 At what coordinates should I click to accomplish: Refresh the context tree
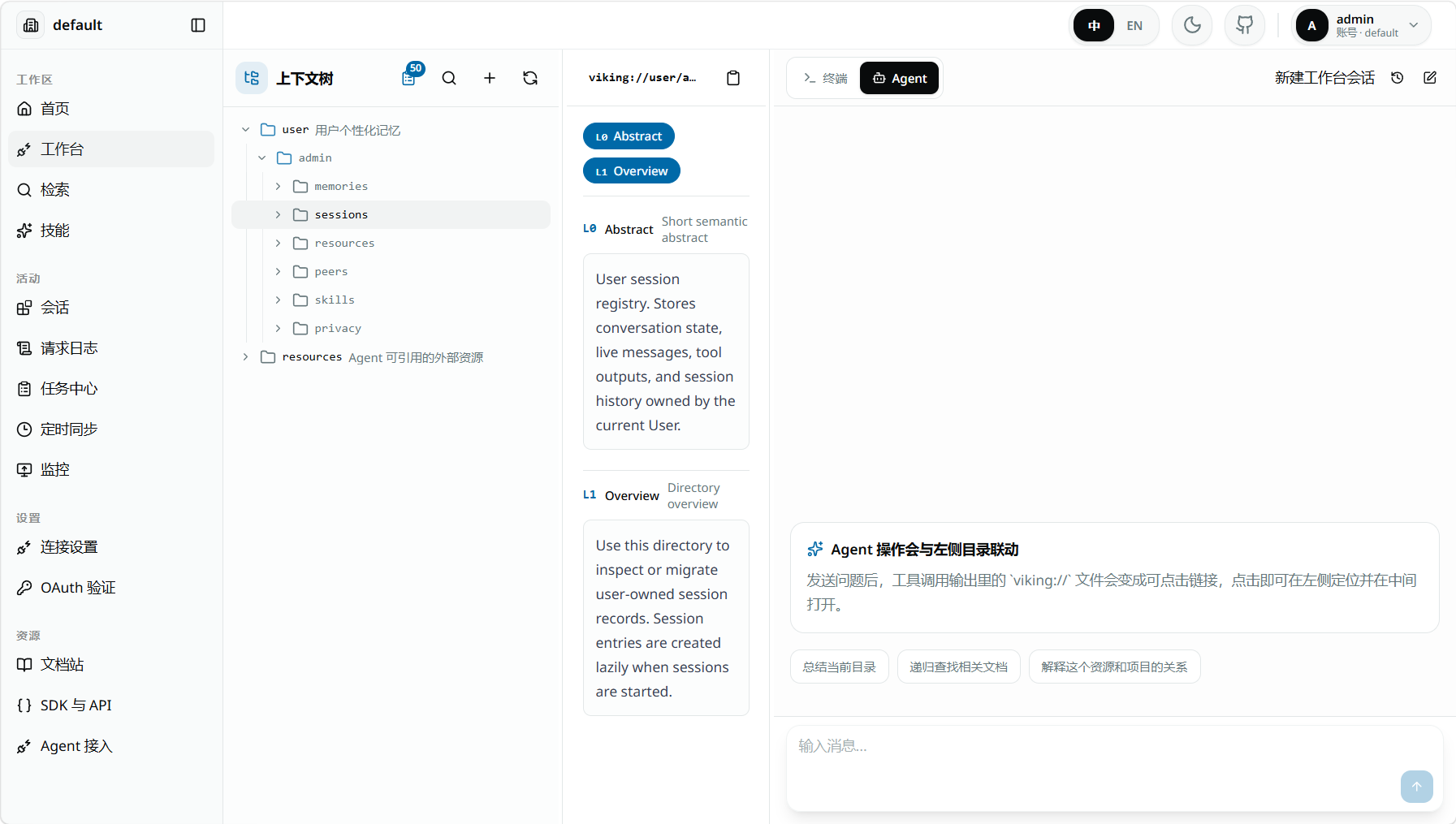click(x=530, y=78)
